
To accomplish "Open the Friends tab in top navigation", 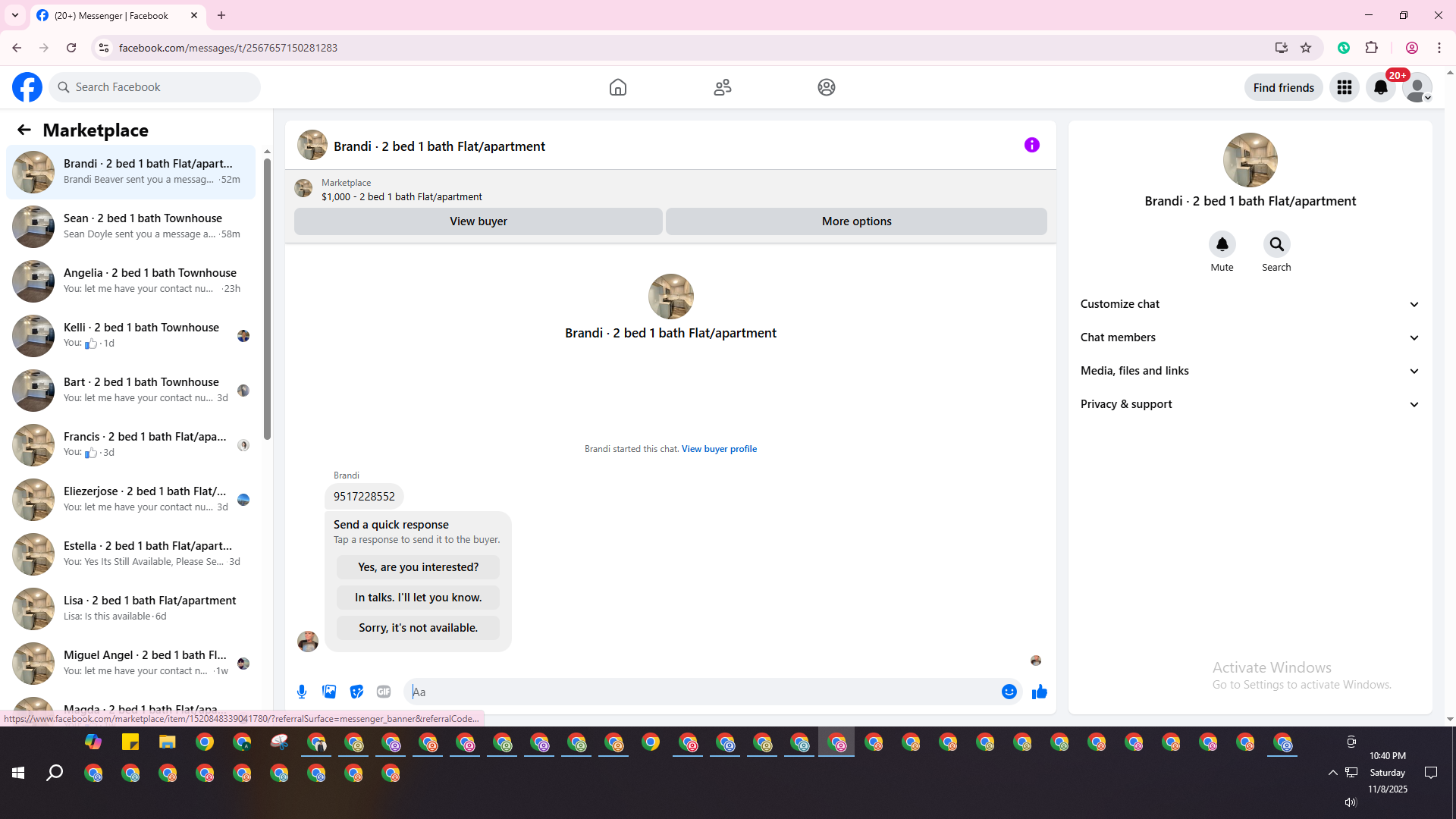I will click(x=722, y=87).
